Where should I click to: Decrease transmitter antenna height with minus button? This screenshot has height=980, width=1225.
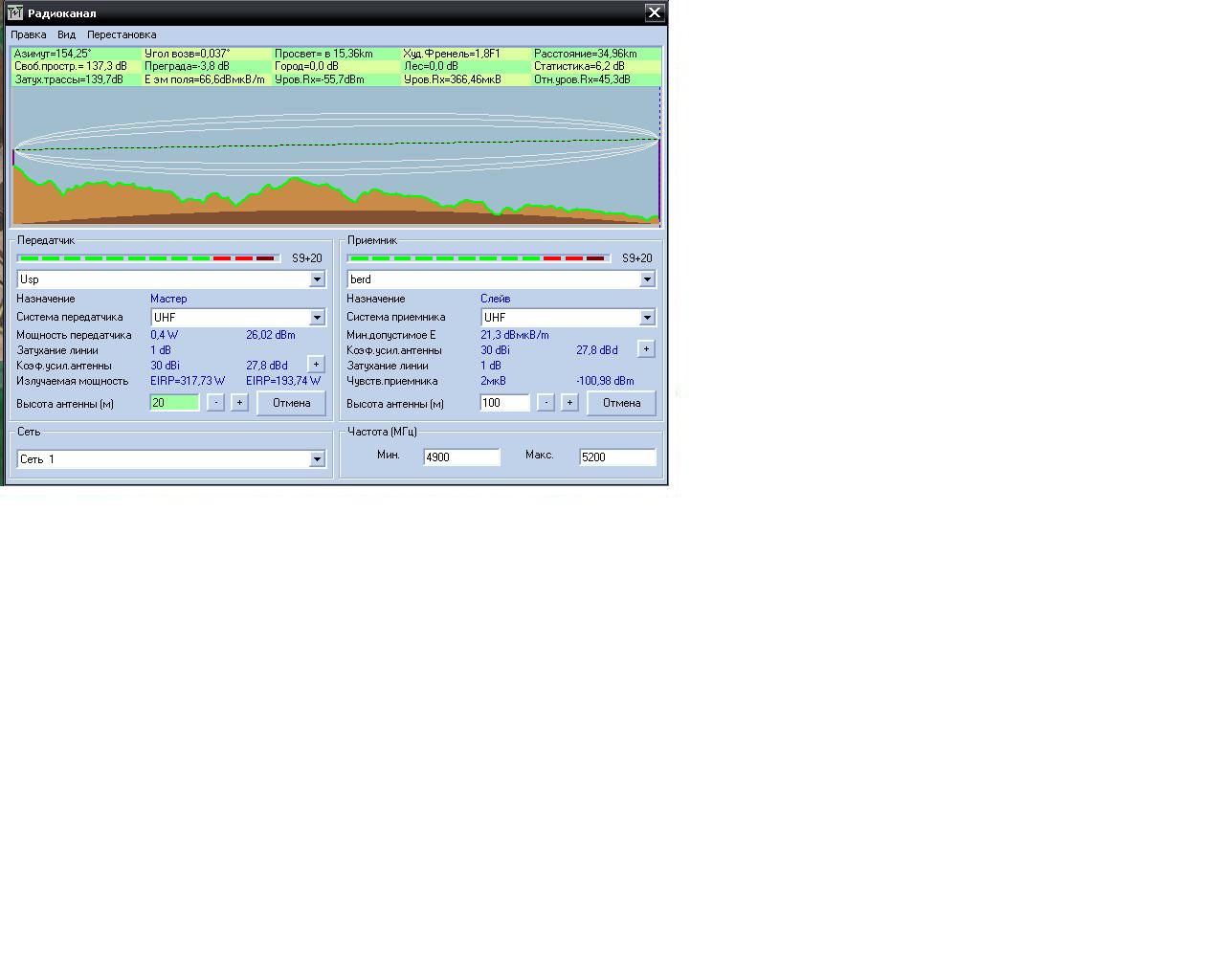pos(216,403)
